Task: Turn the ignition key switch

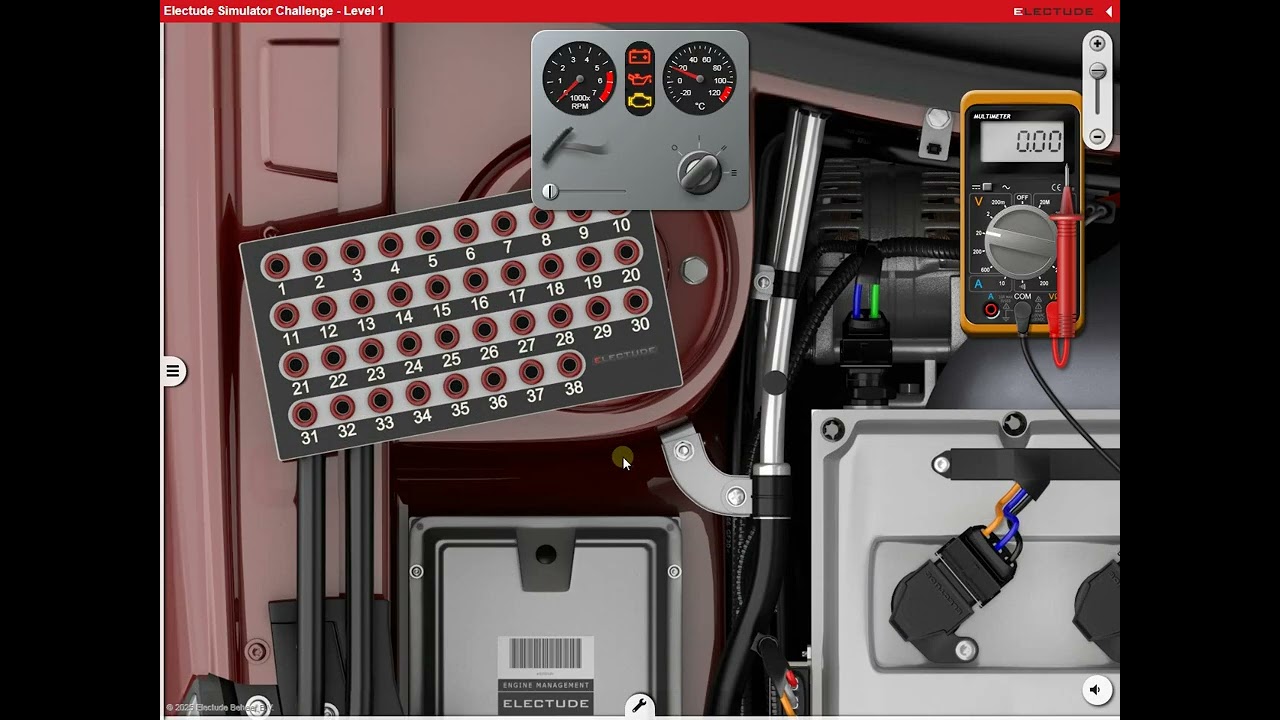Action: tap(699, 170)
